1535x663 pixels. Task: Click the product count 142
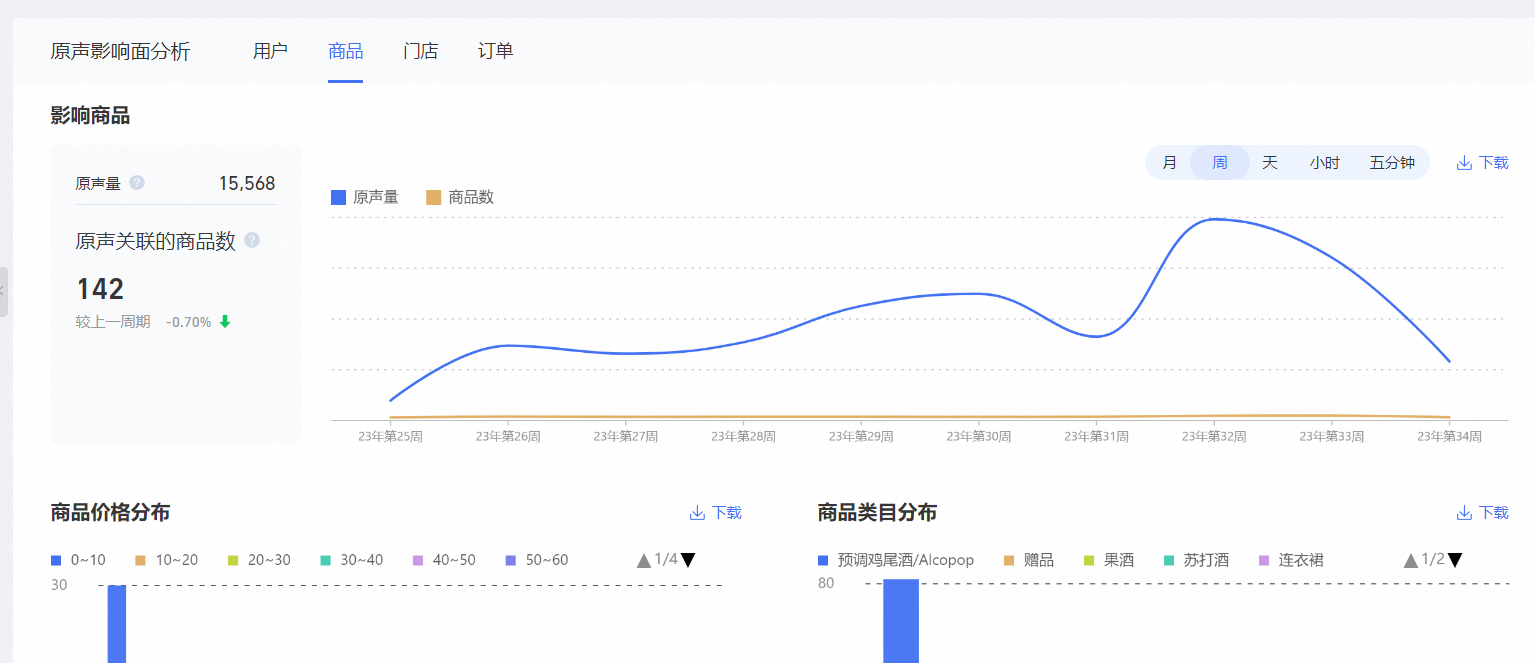pos(100,290)
